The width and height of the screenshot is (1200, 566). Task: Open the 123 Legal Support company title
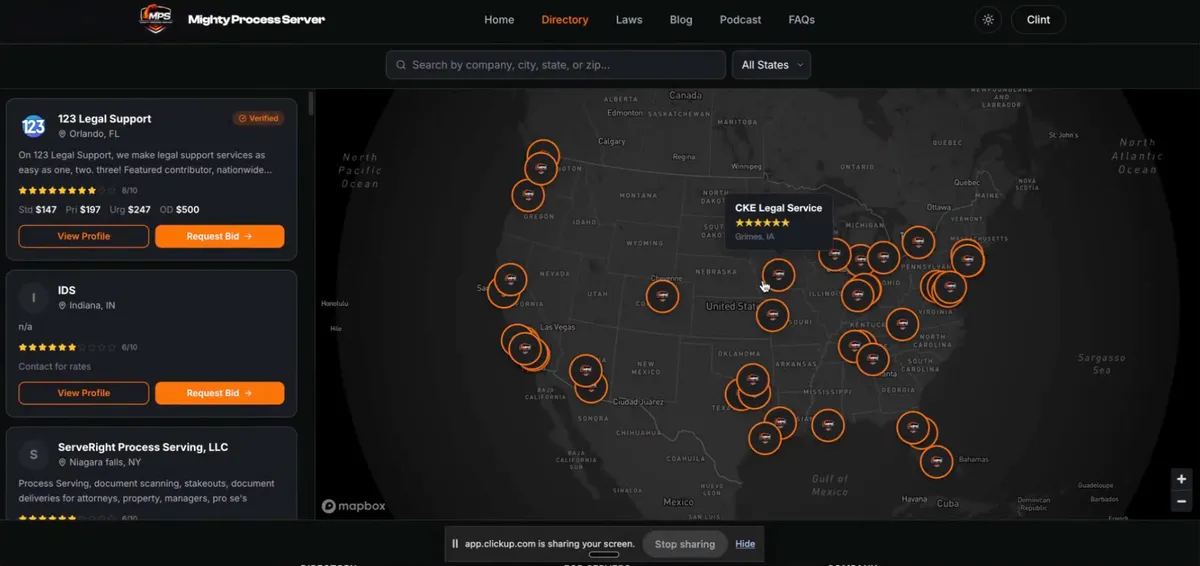tap(104, 118)
